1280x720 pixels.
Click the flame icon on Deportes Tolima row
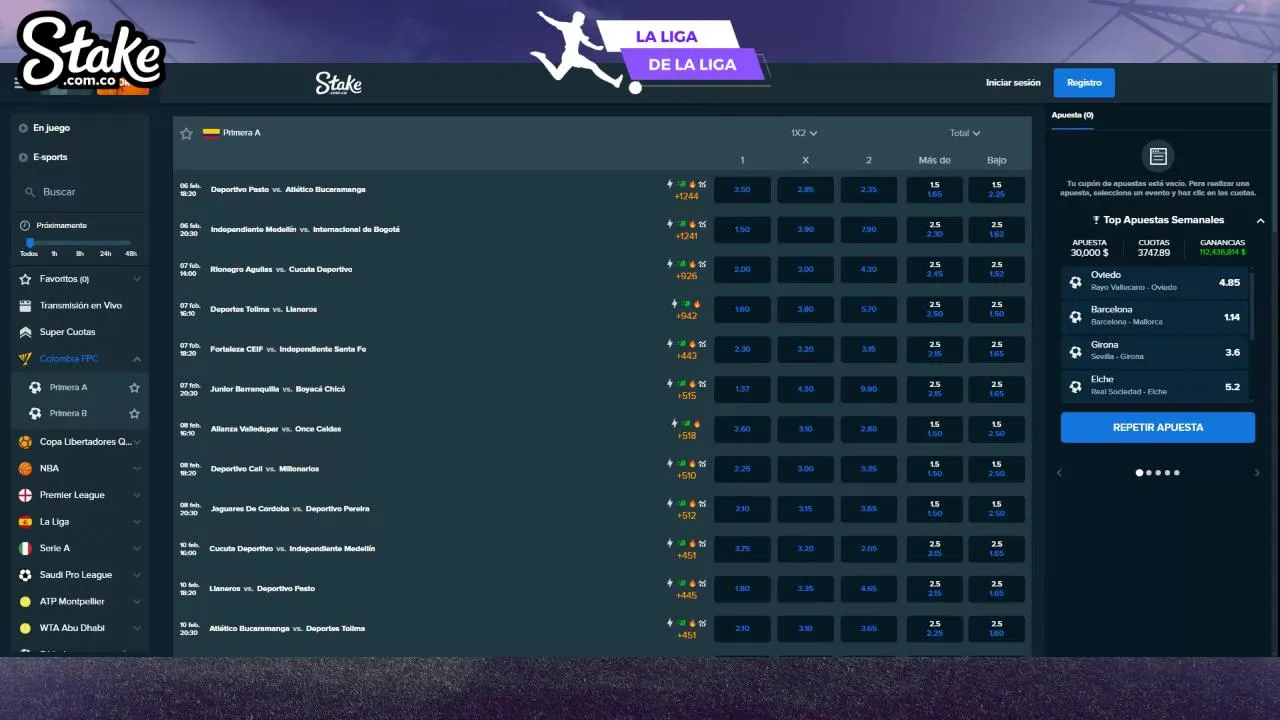coord(697,304)
